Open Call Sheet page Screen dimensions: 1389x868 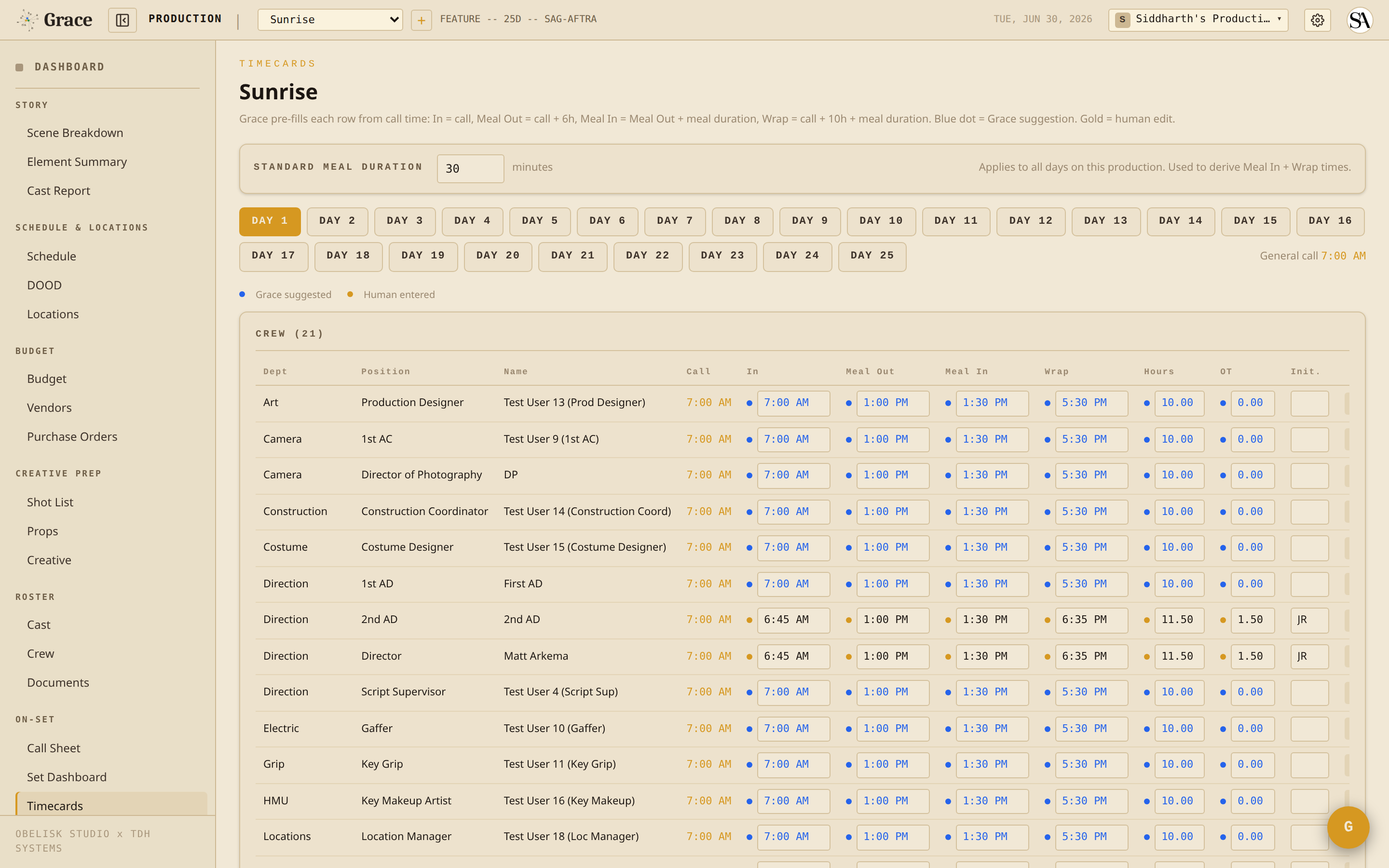coord(54,748)
